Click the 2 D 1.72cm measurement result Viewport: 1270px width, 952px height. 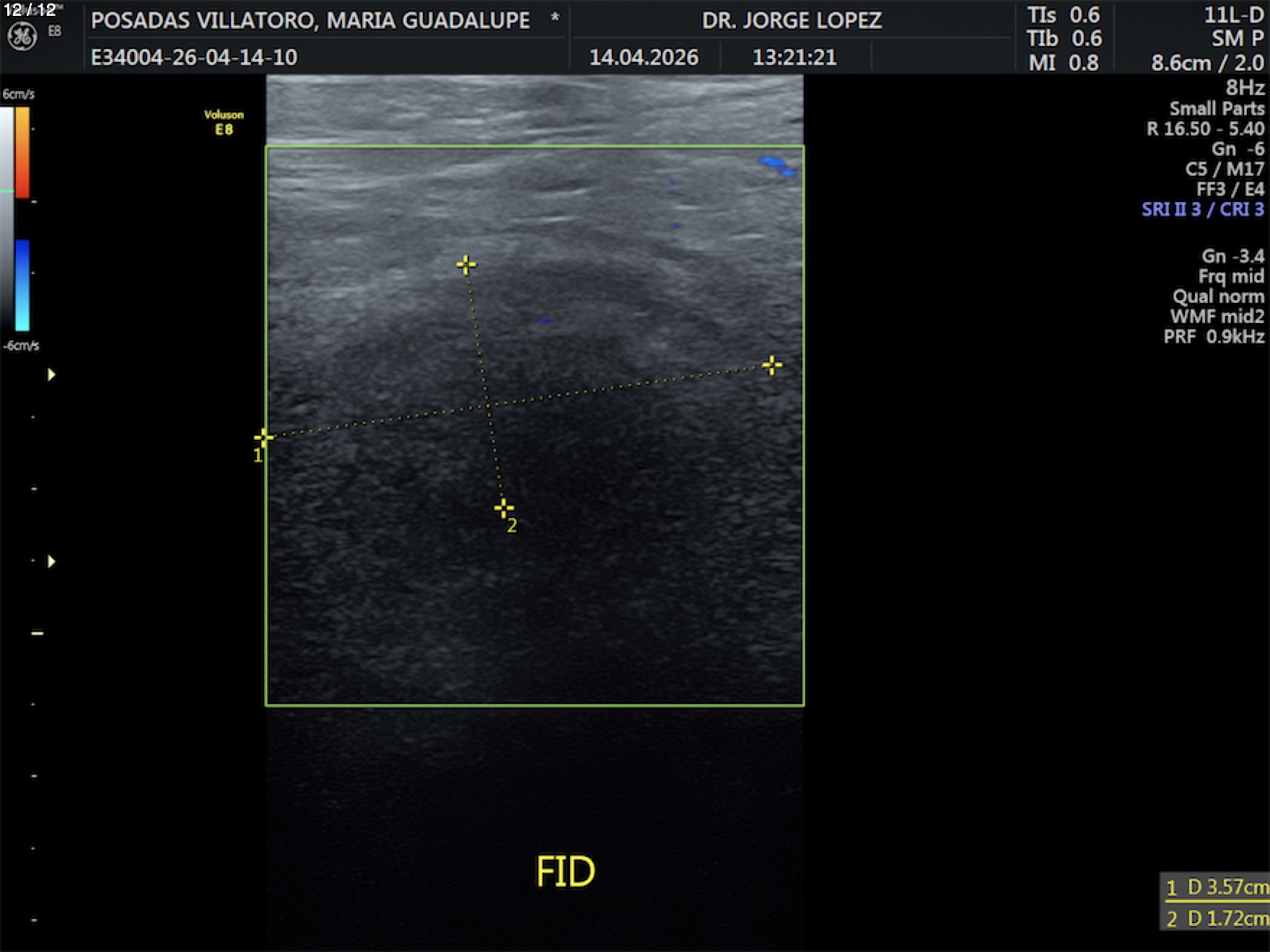click(x=1216, y=918)
